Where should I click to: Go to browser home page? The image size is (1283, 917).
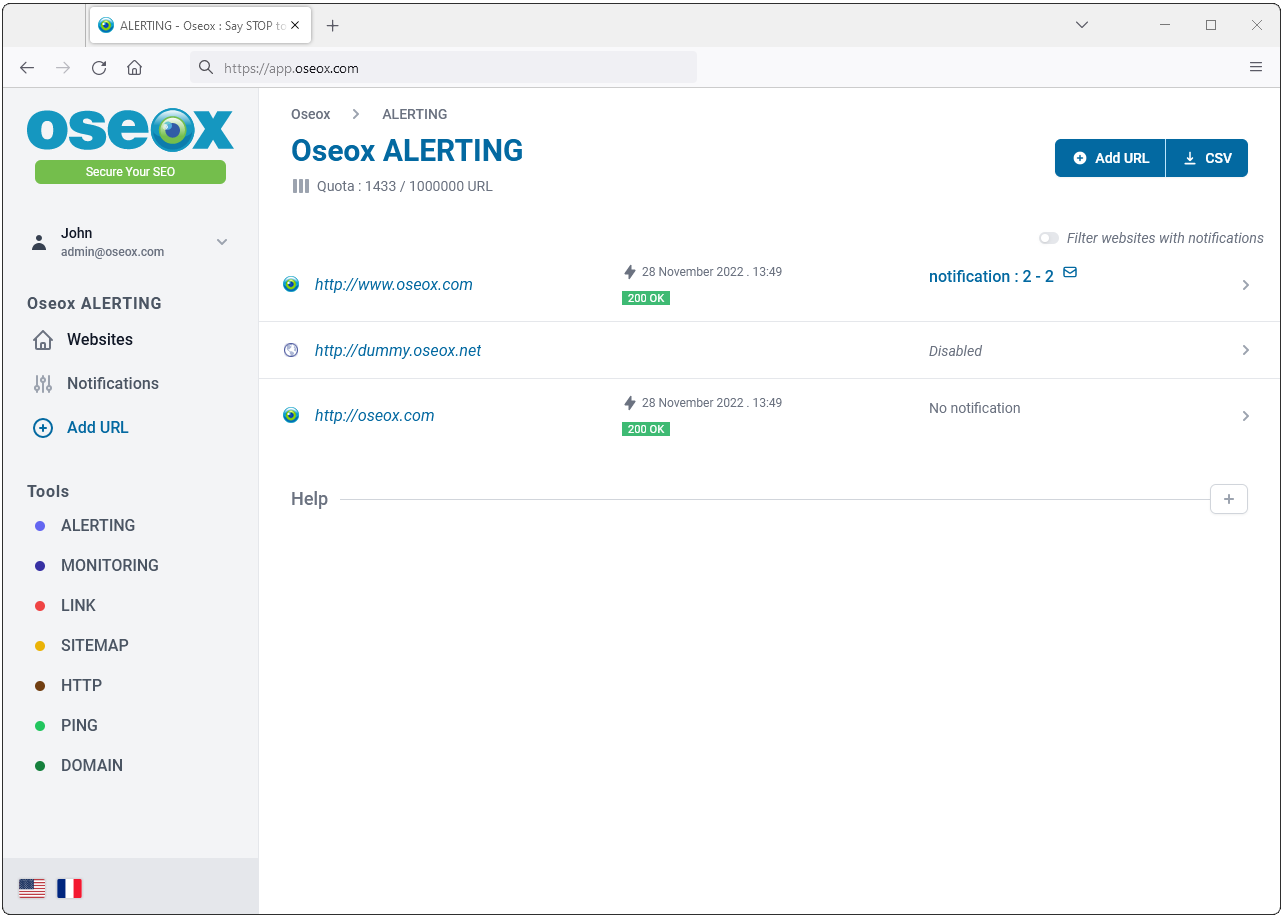[135, 68]
